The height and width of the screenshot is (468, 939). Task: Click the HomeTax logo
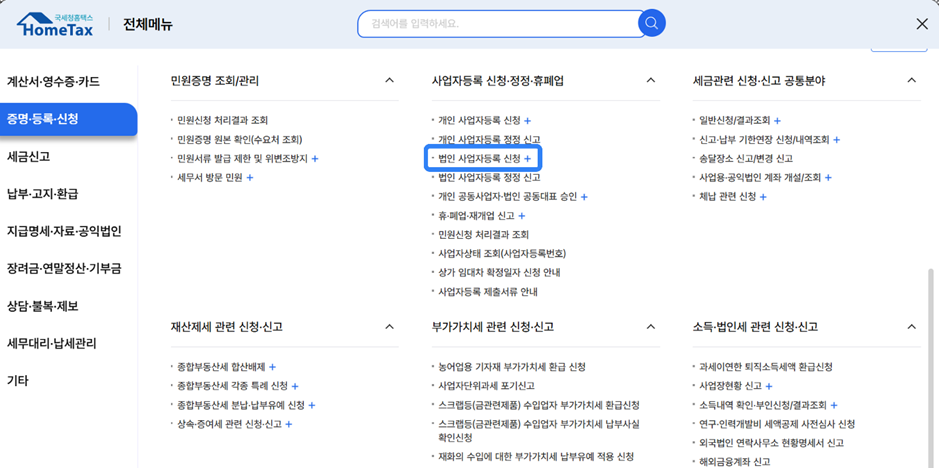click(x=55, y=24)
